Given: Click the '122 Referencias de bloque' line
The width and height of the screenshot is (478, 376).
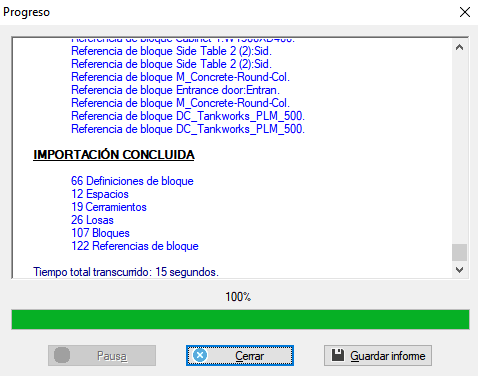Looking at the screenshot, I should [135, 246].
